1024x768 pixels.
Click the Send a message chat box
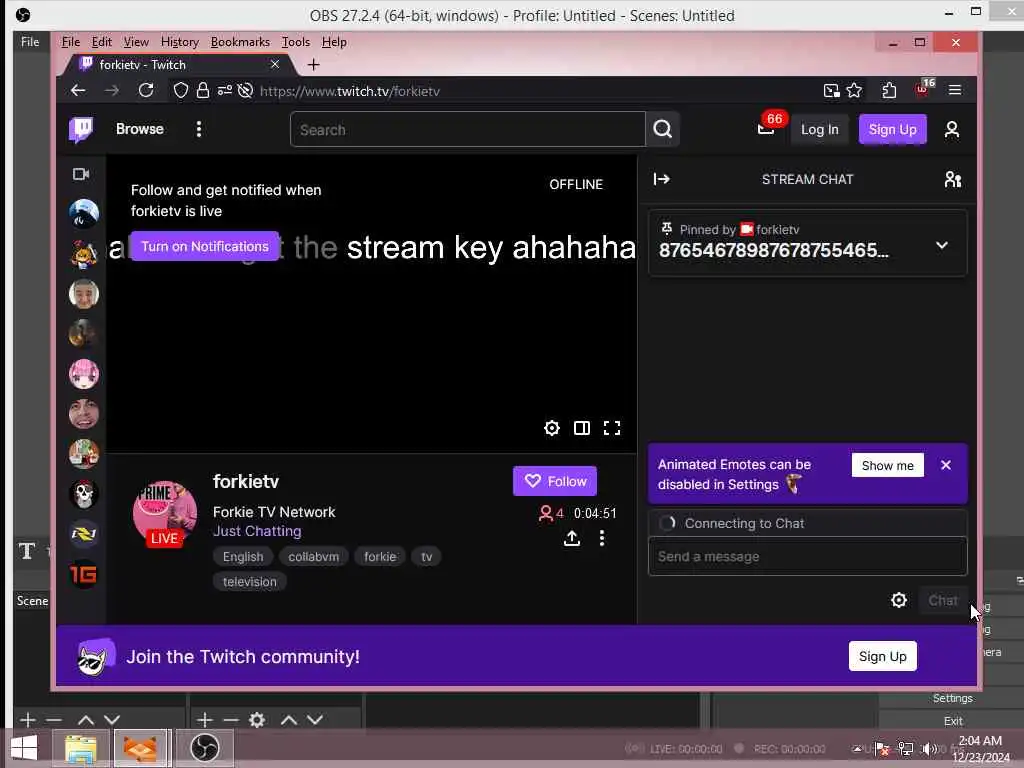point(807,556)
